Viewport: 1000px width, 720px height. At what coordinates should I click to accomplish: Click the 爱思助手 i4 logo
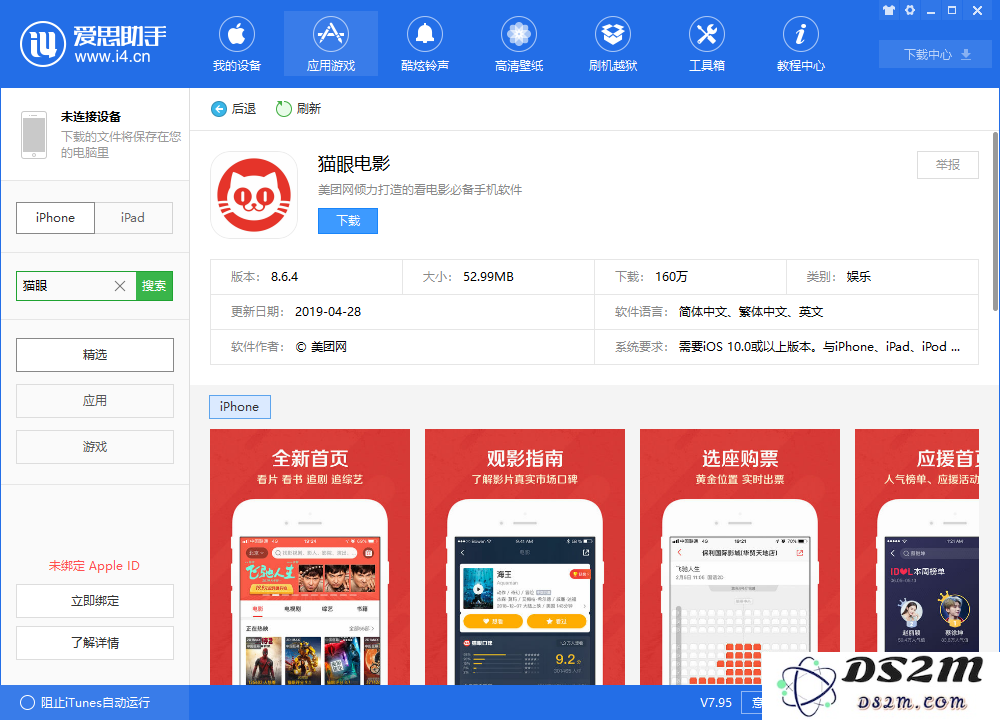coord(94,44)
